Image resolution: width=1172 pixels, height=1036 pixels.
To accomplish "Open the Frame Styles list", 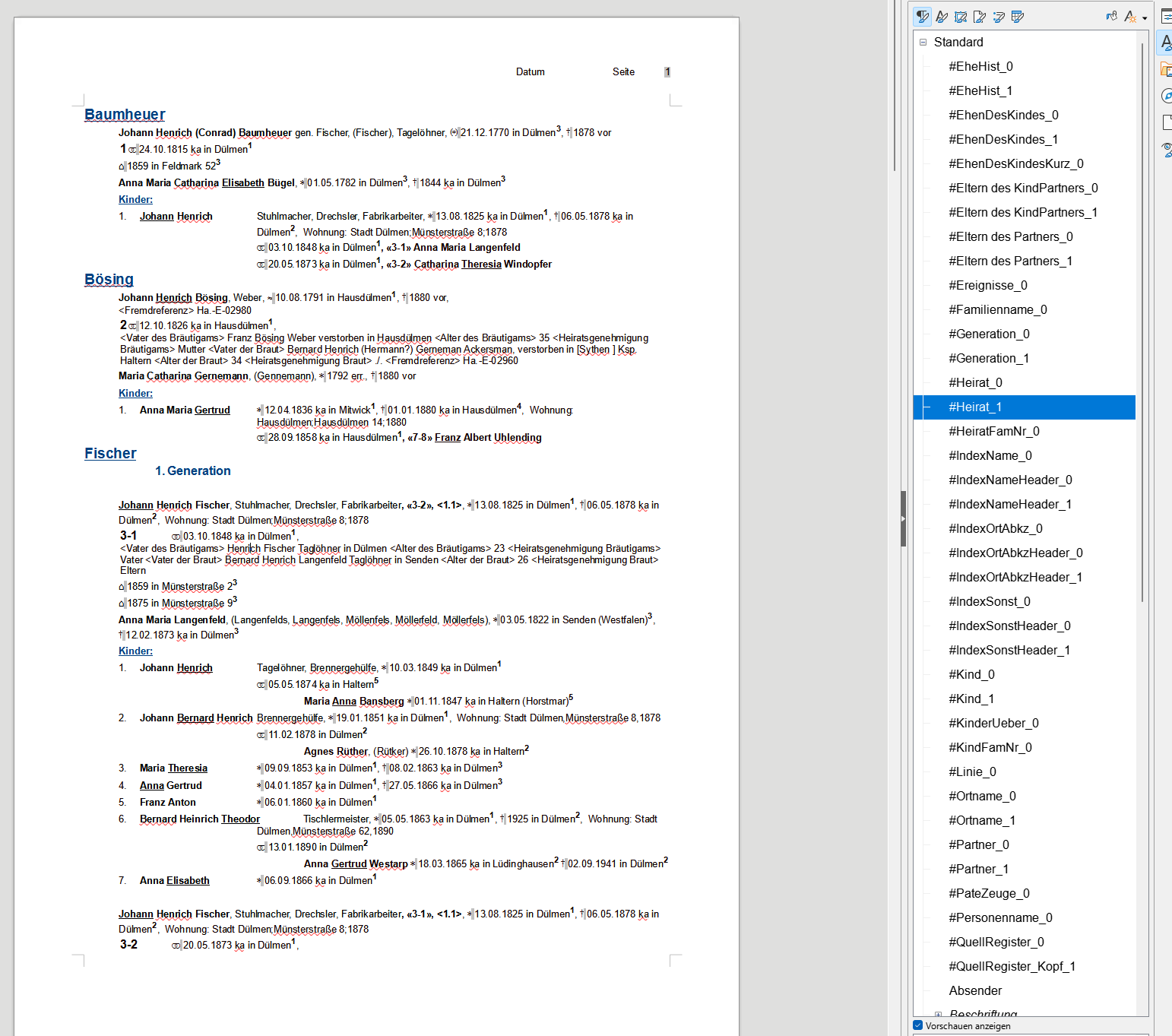I will pos(961,17).
